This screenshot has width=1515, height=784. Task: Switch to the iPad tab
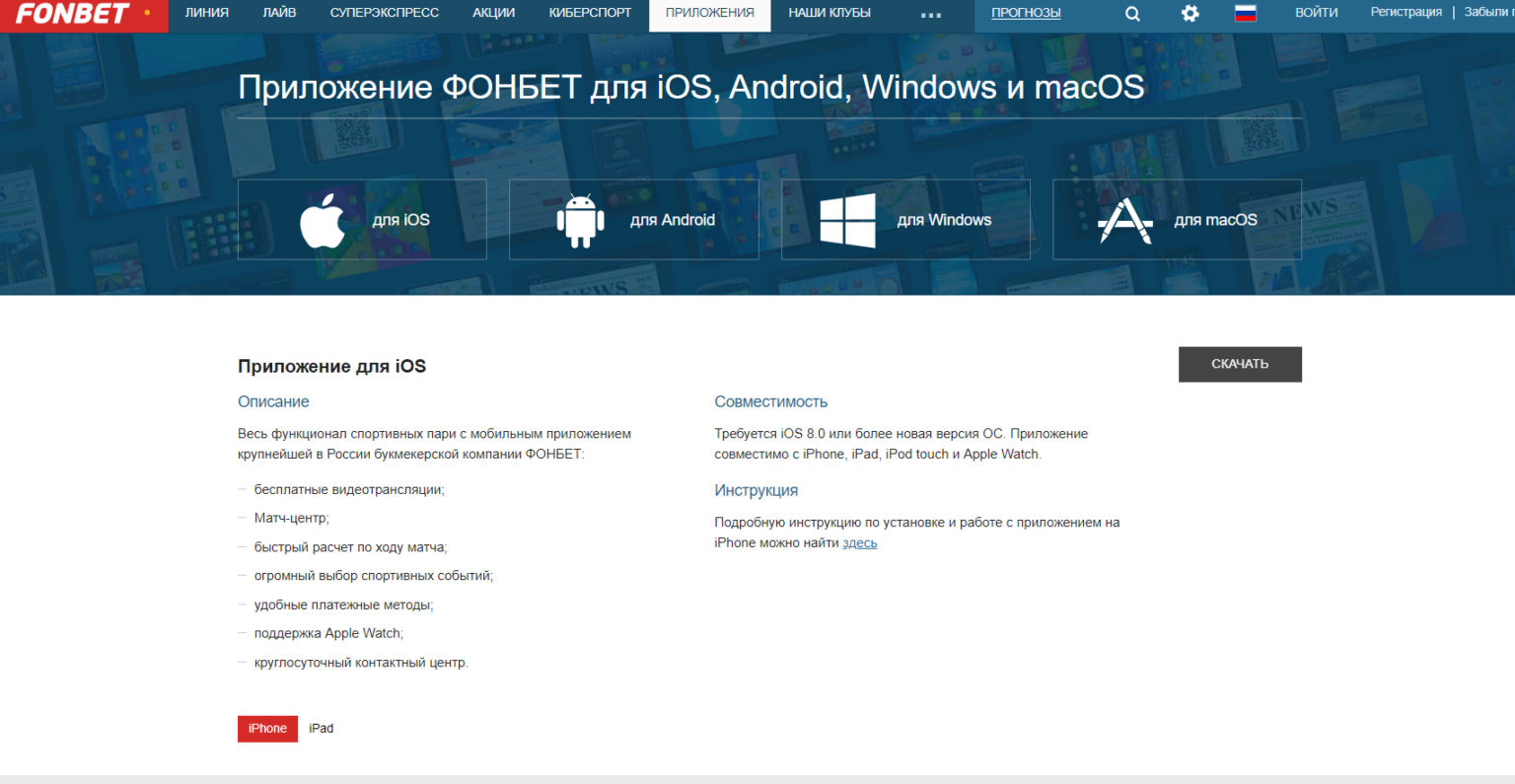click(322, 729)
